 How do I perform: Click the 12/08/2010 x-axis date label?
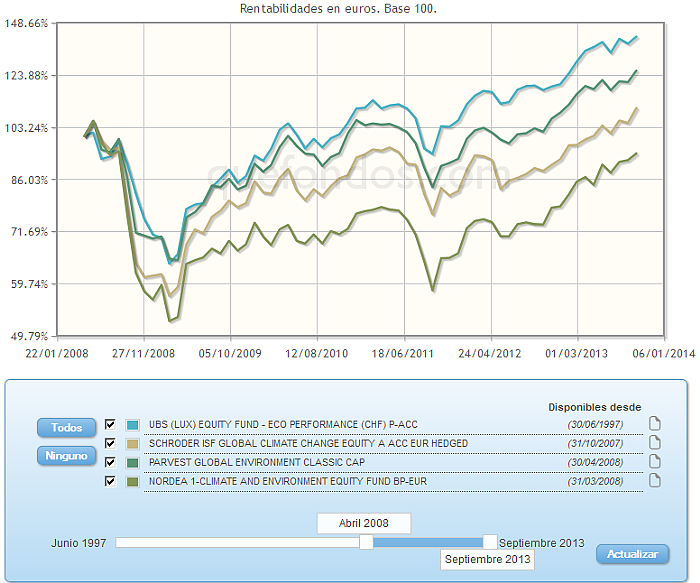pyautogui.click(x=317, y=354)
